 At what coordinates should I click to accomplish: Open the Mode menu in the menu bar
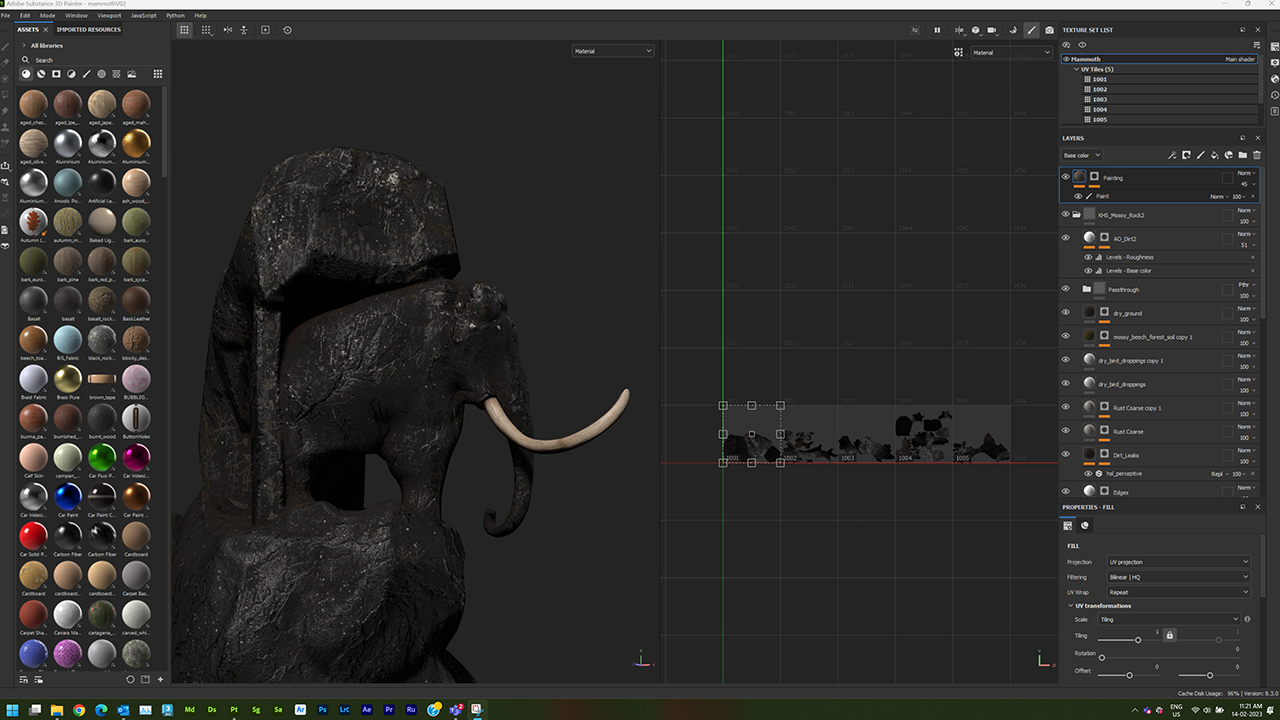coord(47,15)
